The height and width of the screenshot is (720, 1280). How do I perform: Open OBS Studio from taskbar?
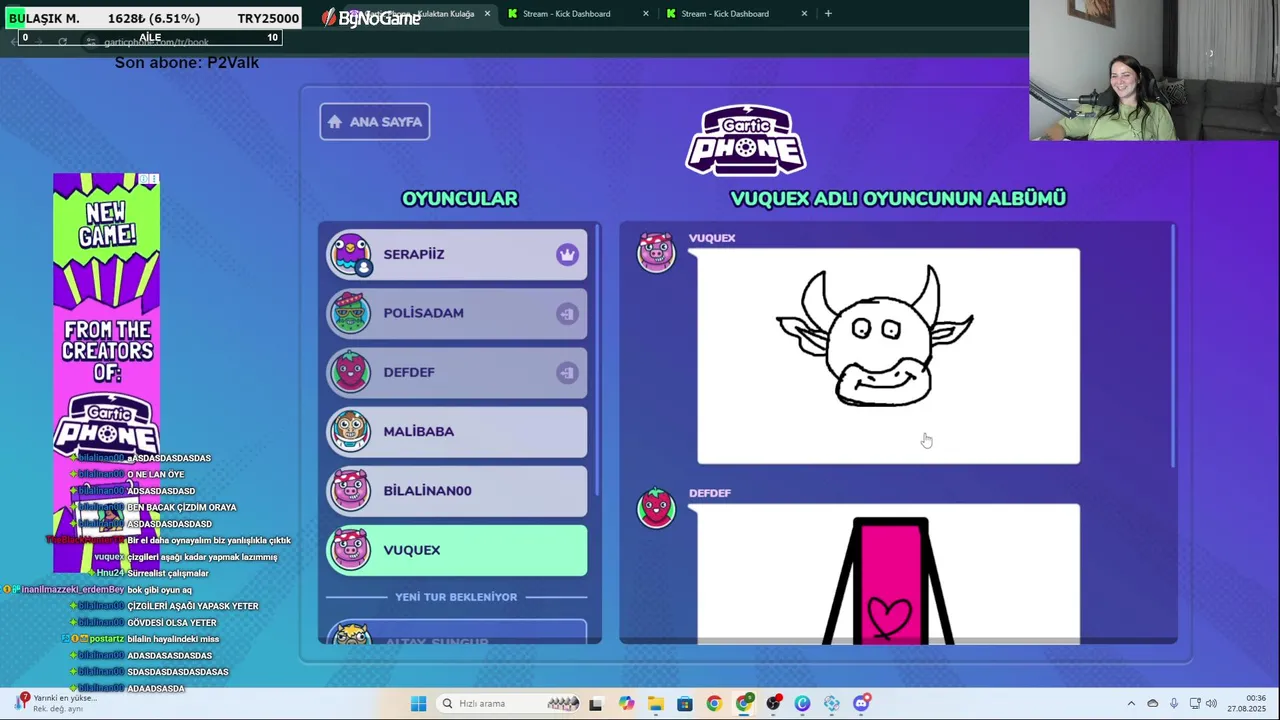773,704
